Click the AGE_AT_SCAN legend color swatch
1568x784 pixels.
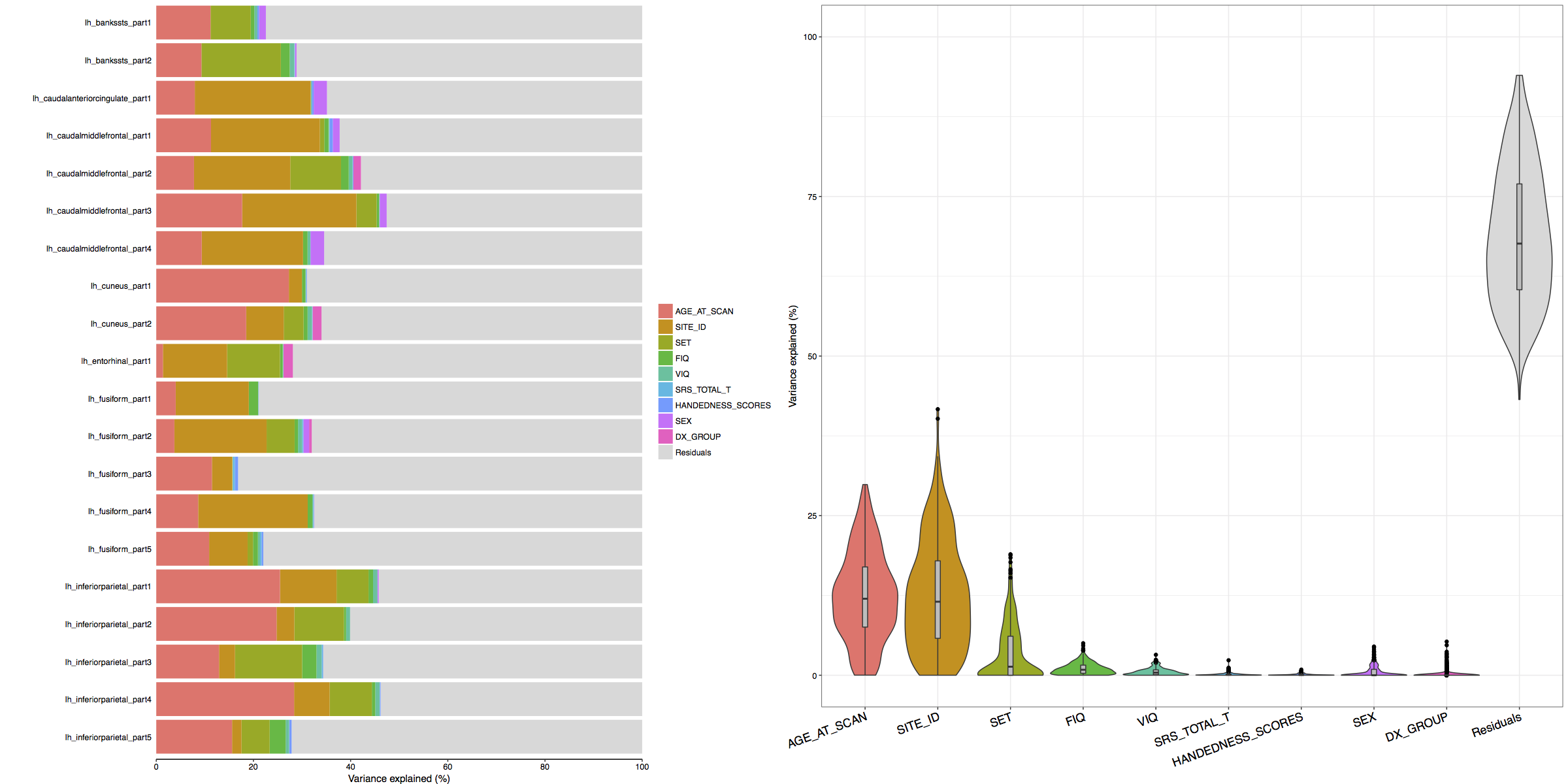click(x=665, y=311)
